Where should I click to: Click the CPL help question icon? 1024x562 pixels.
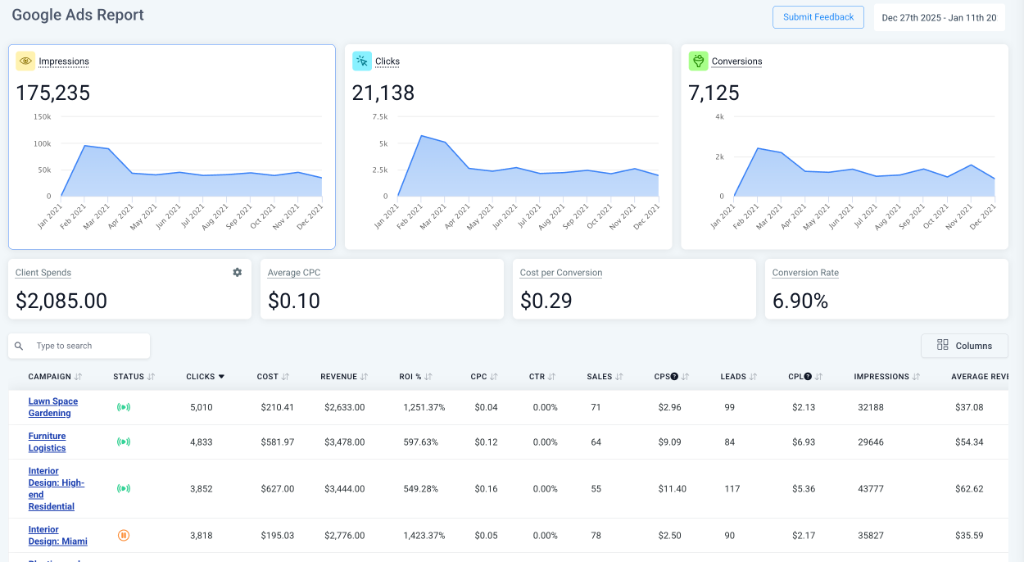click(x=808, y=377)
